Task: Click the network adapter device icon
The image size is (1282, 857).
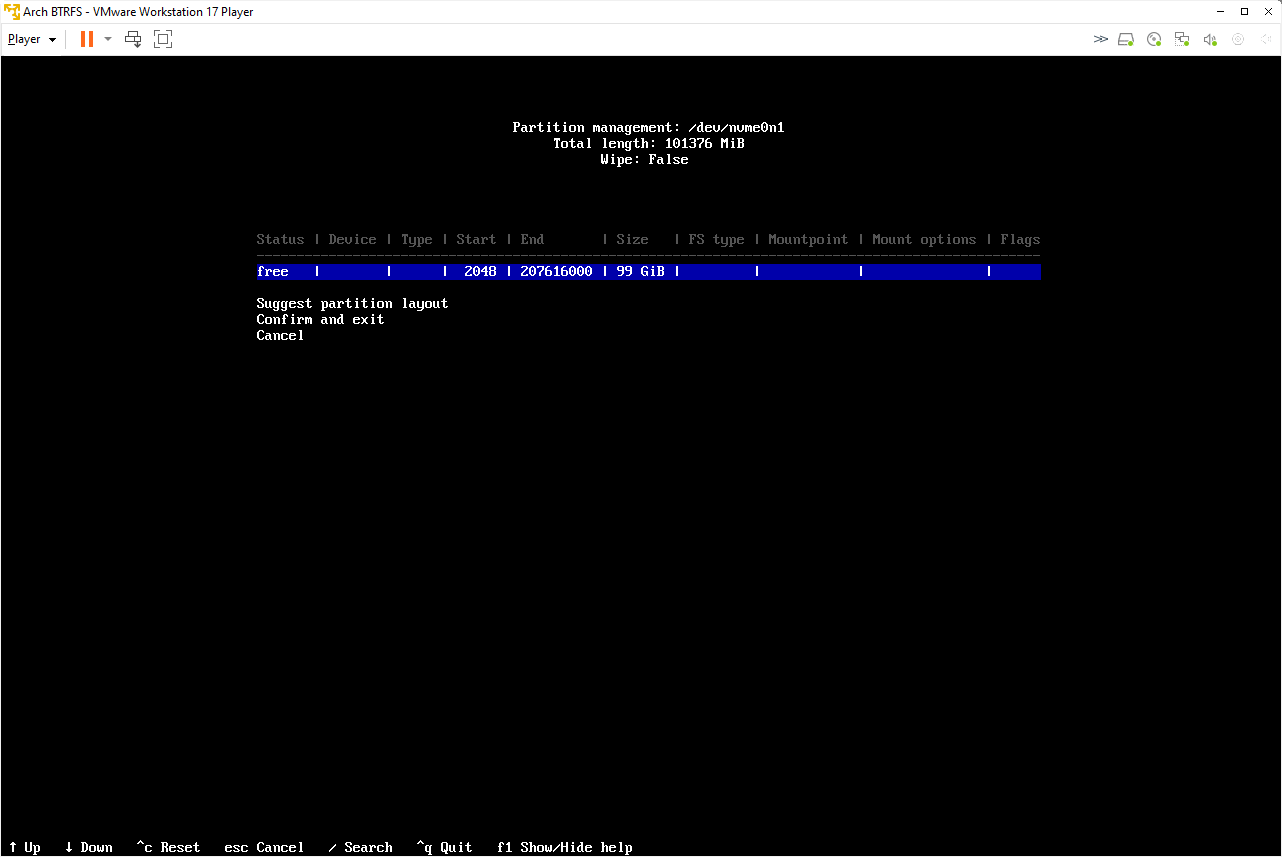Action: [x=1182, y=39]
